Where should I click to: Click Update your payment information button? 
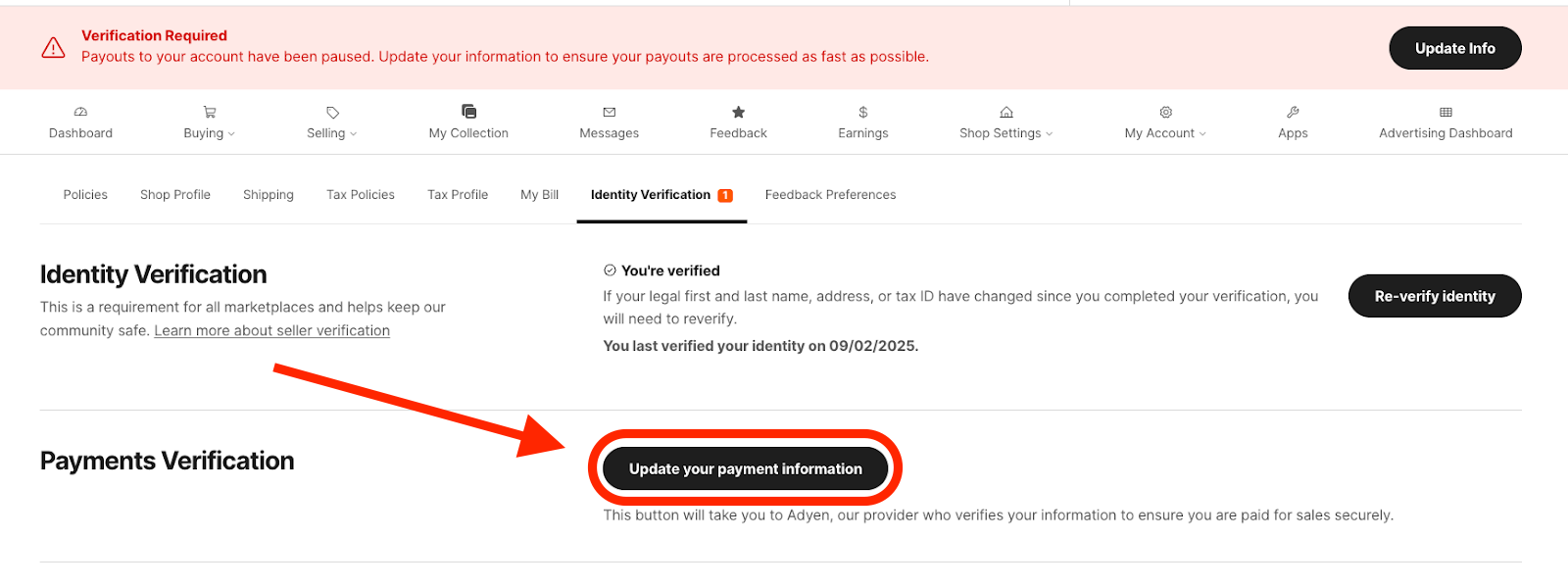click(x=745, y=469)
